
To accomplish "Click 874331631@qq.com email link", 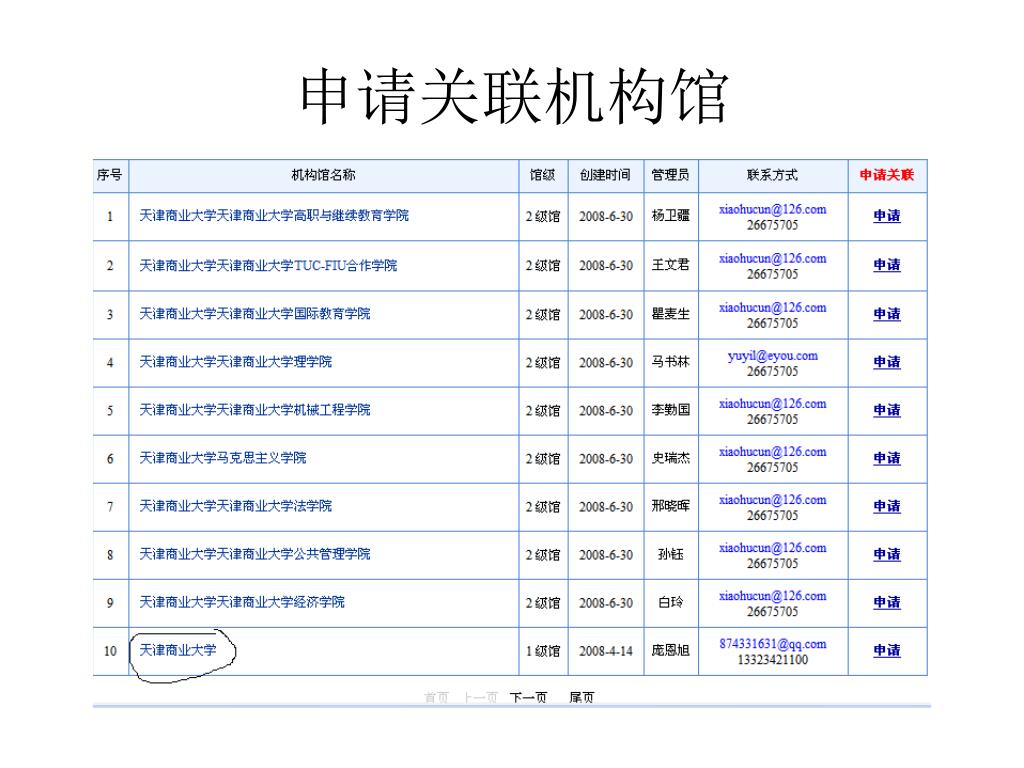I will pyautogui.click(x=773, y=644).
